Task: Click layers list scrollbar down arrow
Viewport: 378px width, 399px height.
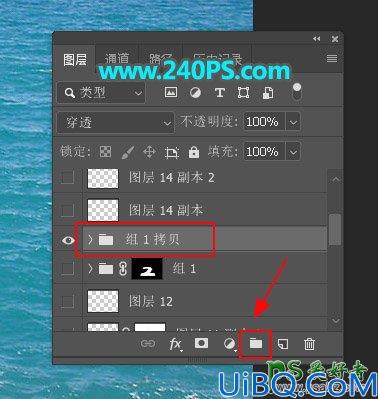Action: point(335,320)
